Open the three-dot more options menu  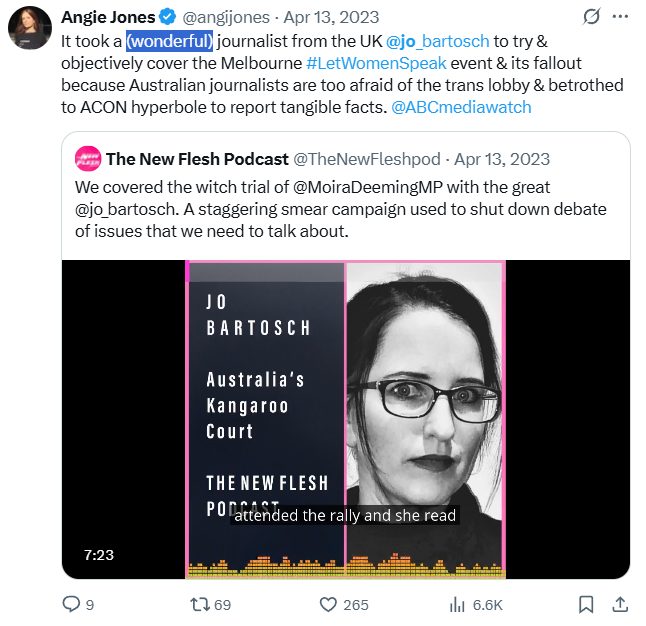(x=620, y=17)
